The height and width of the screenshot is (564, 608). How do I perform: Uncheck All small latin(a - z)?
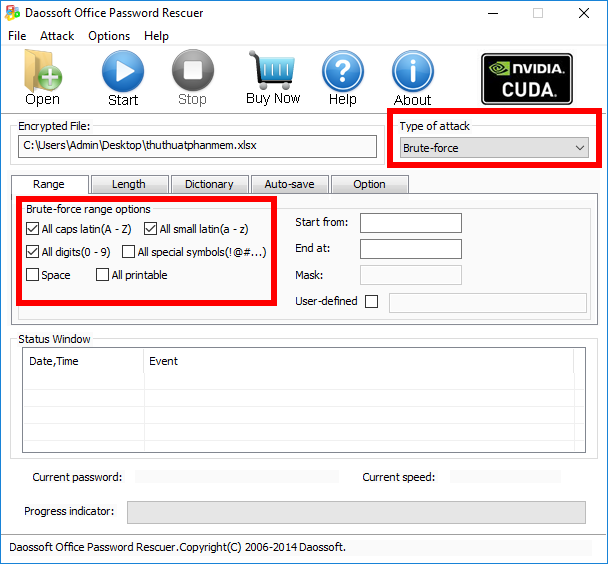[150, 229]
